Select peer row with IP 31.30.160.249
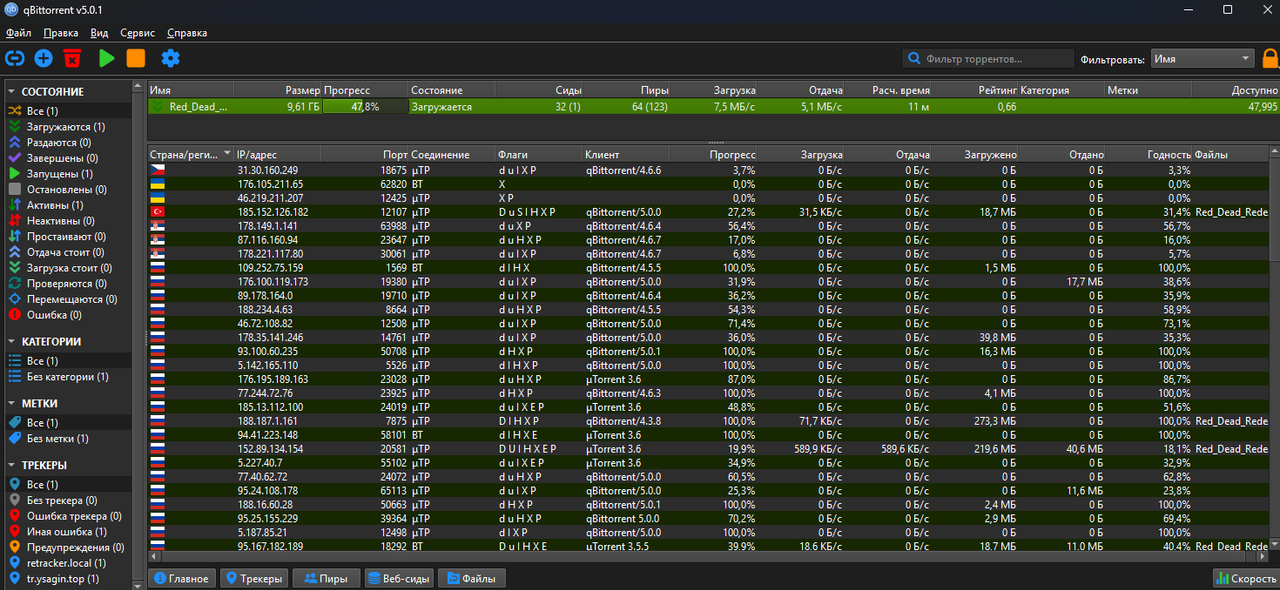The width and height of the screenshot is (1280, 590). (x=708, y=170)
